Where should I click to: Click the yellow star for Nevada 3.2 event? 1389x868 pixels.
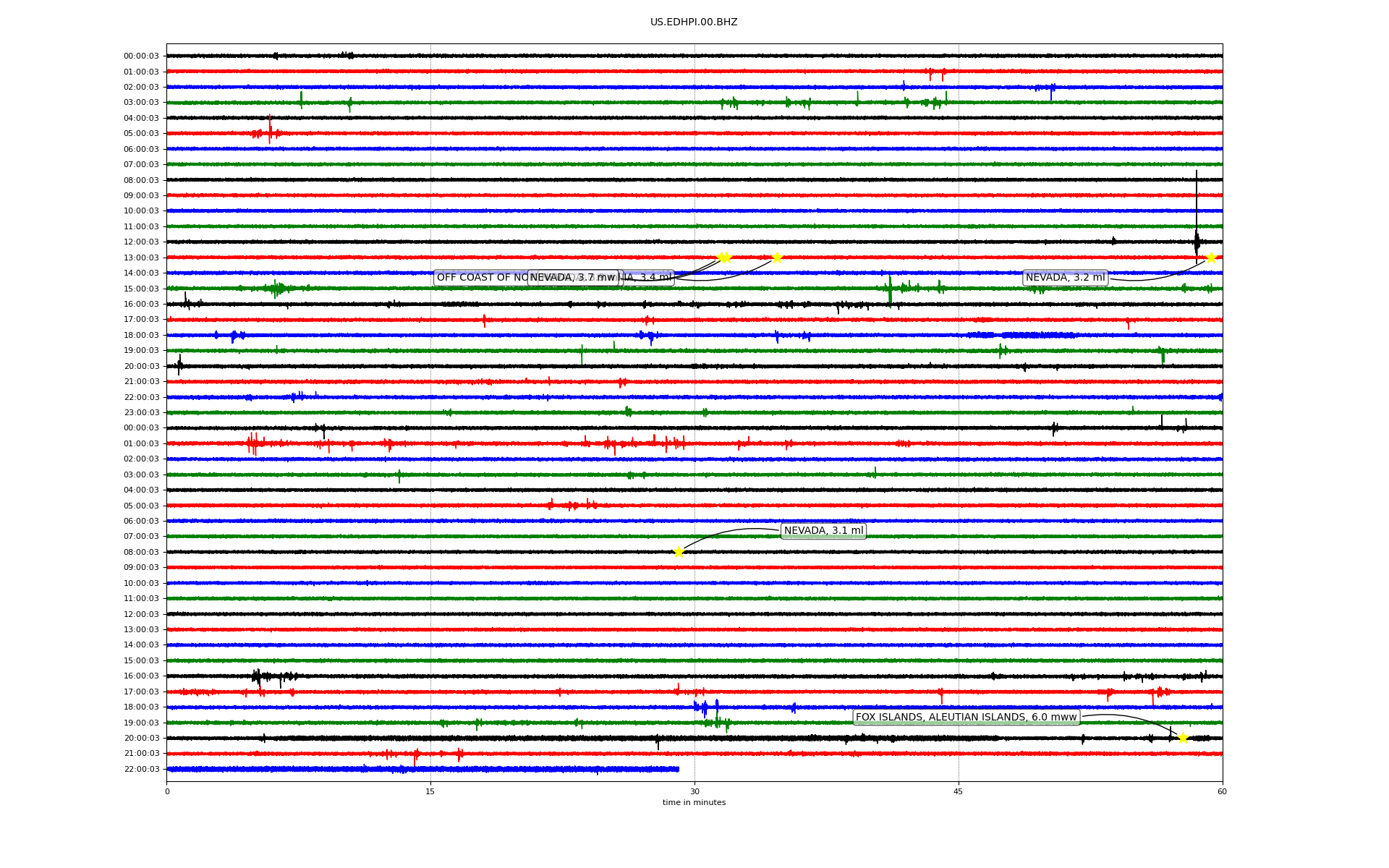click(x=1211, y=258)
